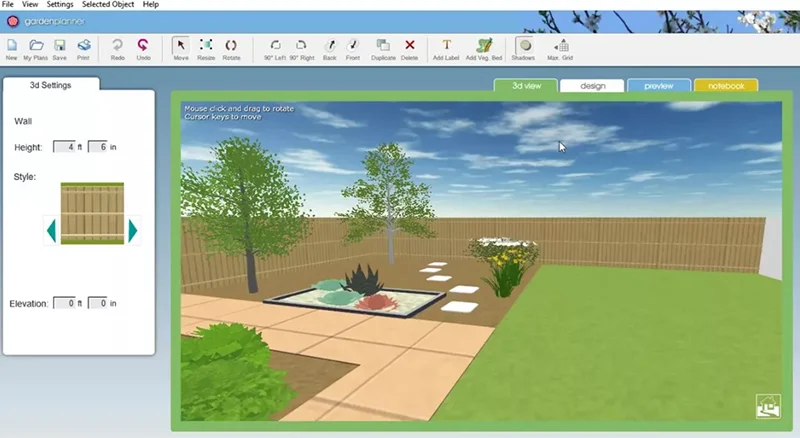The image size is (800, 438).
Task: Activate the Move tool
Action: pyautogui.click(x=181, y=46)
